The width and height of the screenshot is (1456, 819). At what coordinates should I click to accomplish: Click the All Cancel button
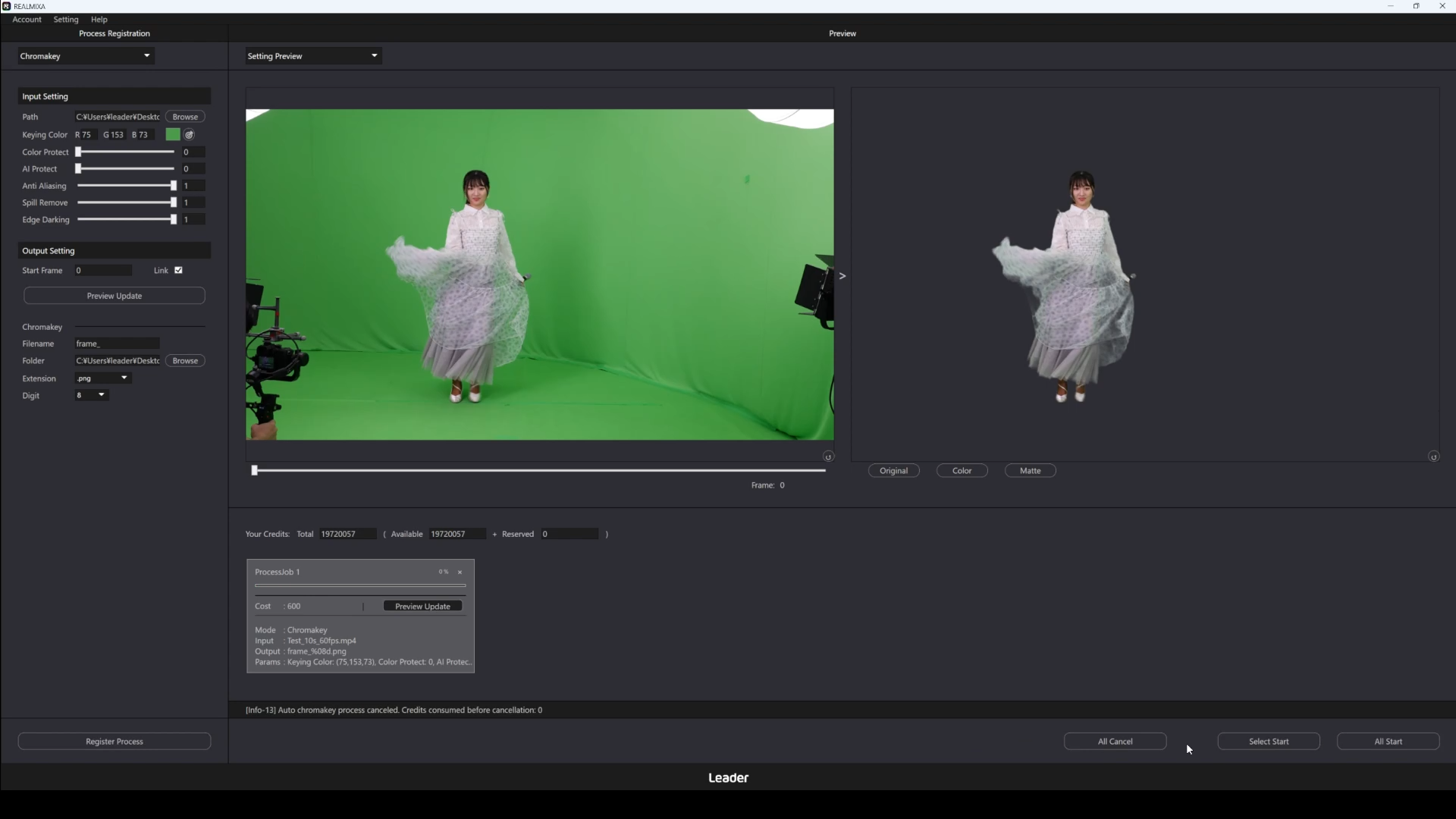coord(1115,742)
